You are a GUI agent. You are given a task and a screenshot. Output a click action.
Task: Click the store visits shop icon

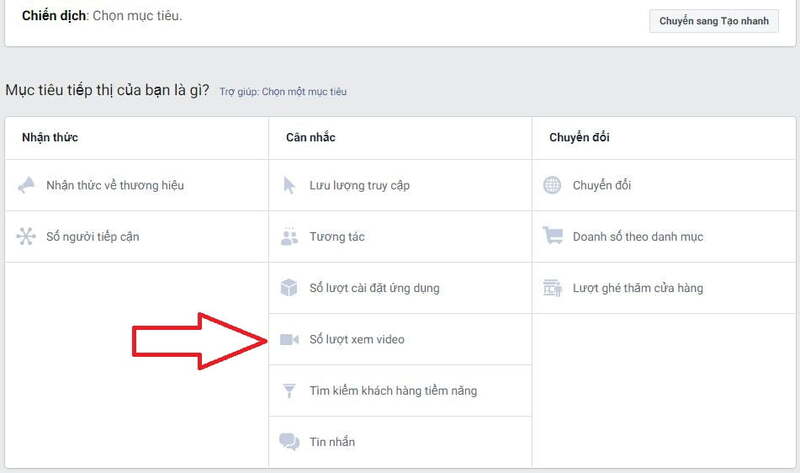[x=552, y=288]
